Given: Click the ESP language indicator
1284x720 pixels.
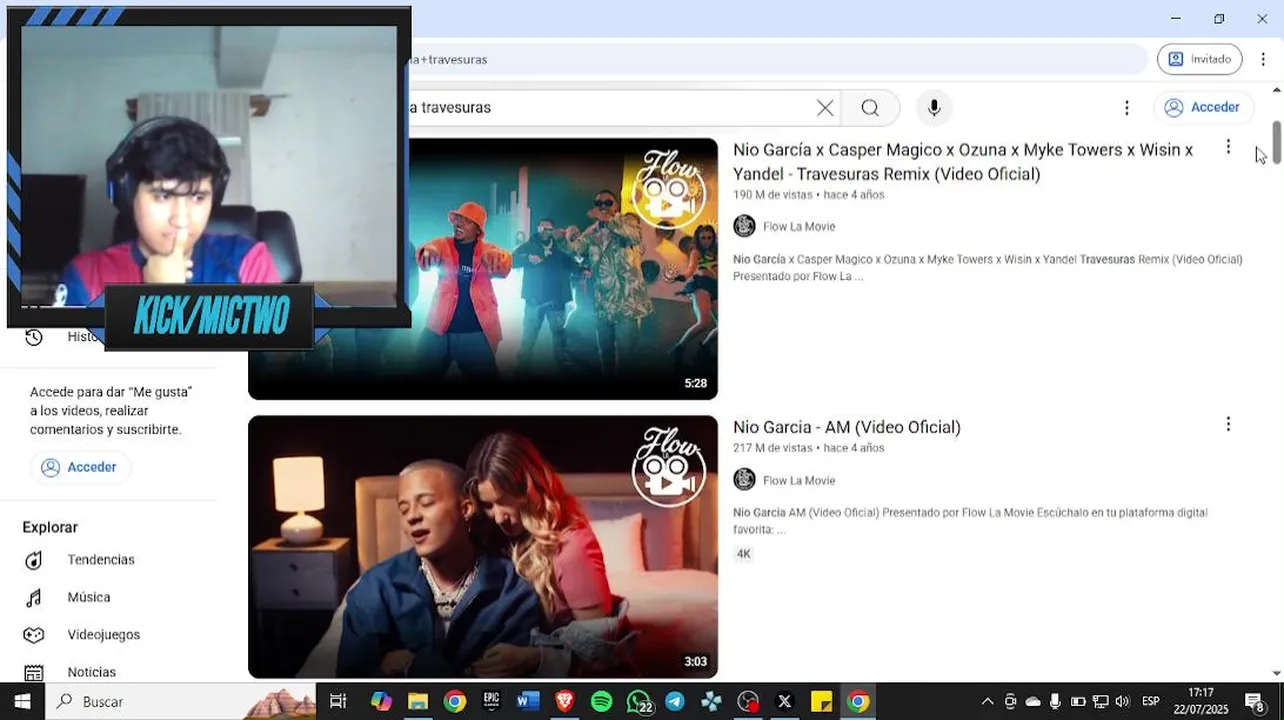Looking at the screenshot, I should click(1151, 701).
